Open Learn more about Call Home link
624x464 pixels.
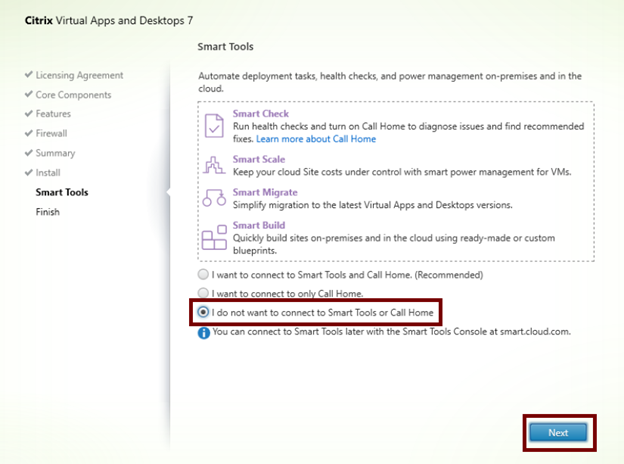point(316,139)
